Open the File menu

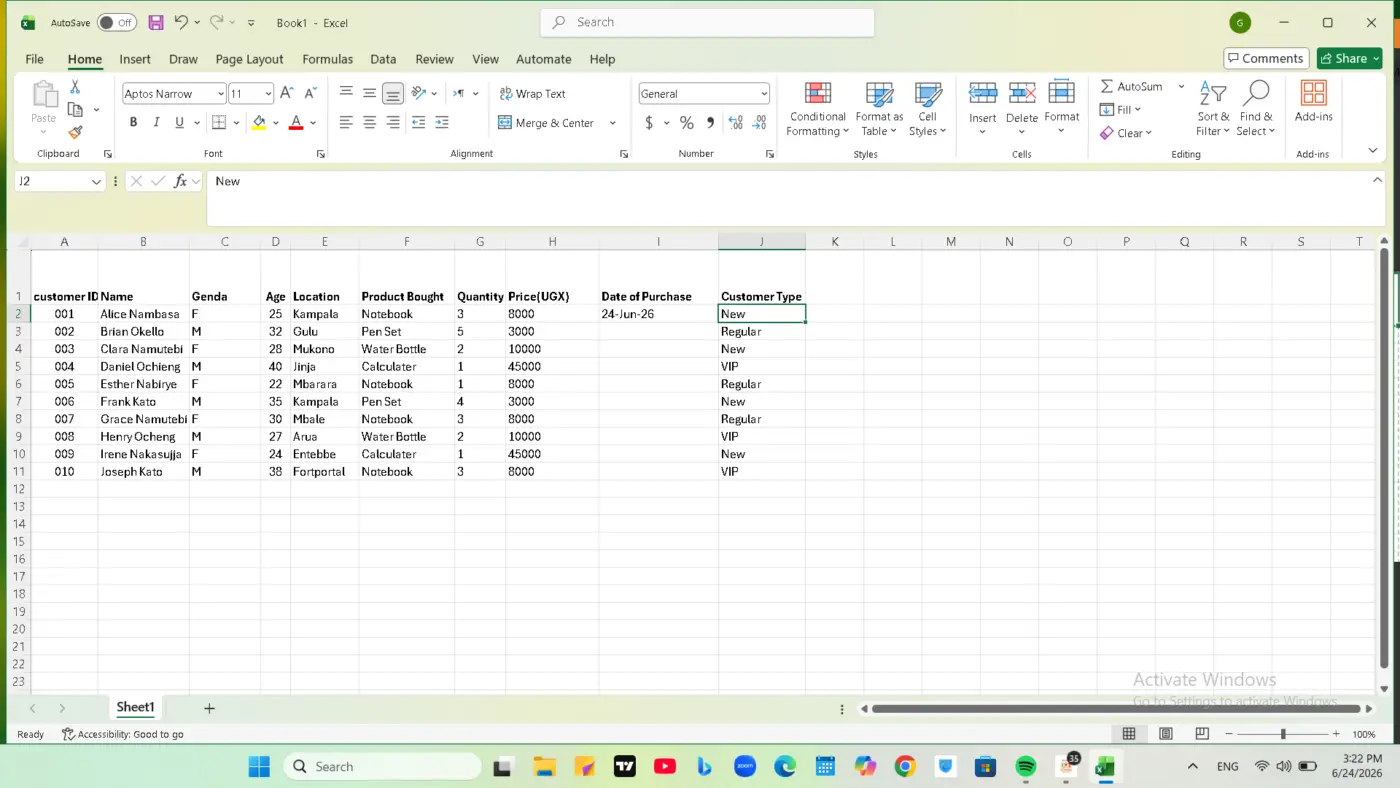[34, 59]
